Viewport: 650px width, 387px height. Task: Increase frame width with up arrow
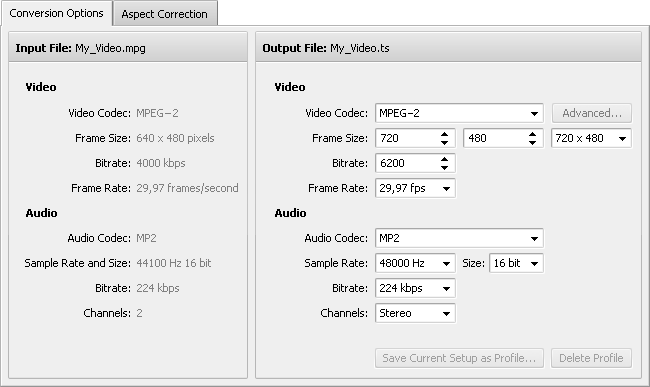click(x=444, y=134)
